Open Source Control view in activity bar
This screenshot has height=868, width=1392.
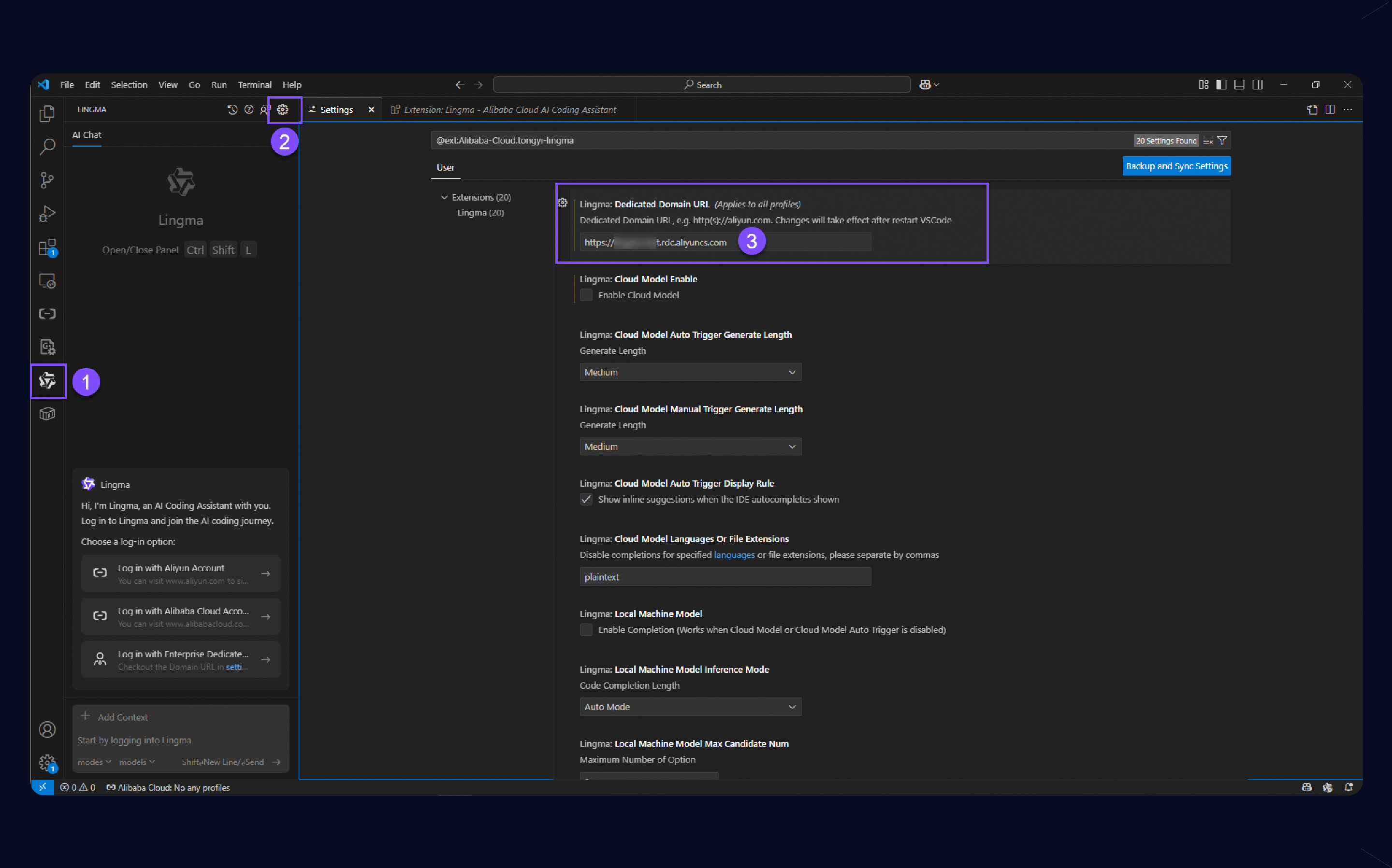47,180
